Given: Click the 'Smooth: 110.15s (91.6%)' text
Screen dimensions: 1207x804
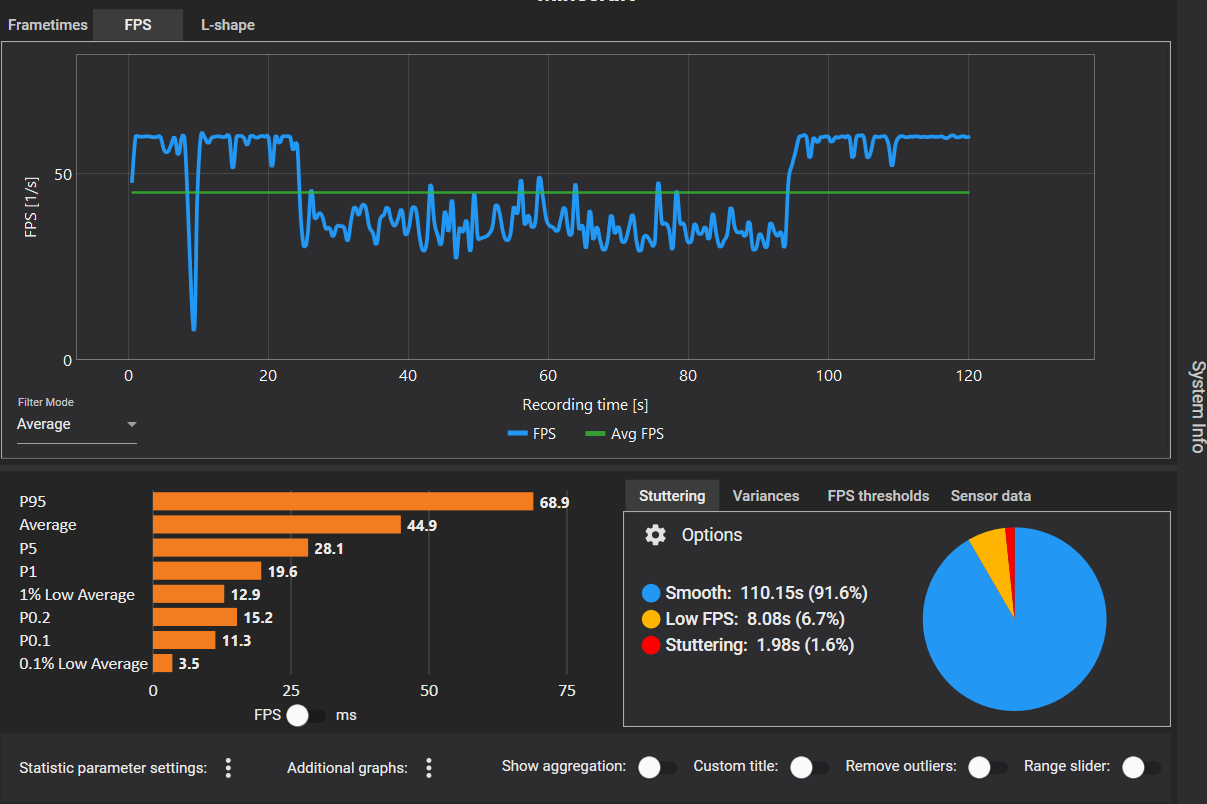Looking at the screenshot, I should (766, 593).
